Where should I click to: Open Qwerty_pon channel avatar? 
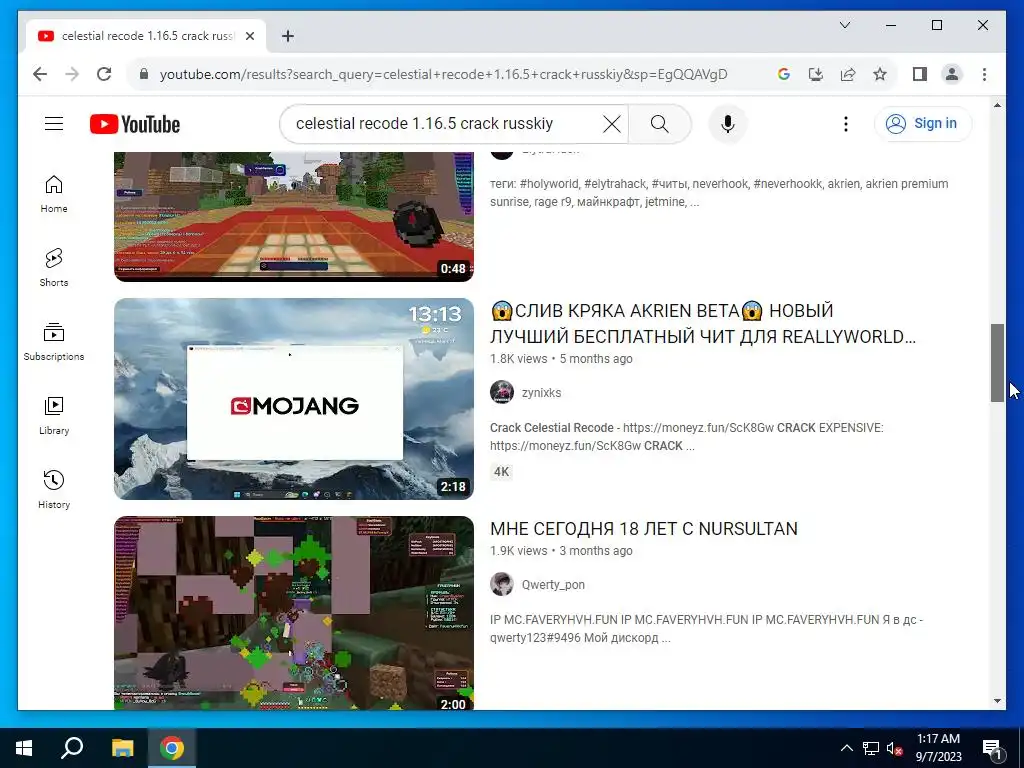point(502,584)
